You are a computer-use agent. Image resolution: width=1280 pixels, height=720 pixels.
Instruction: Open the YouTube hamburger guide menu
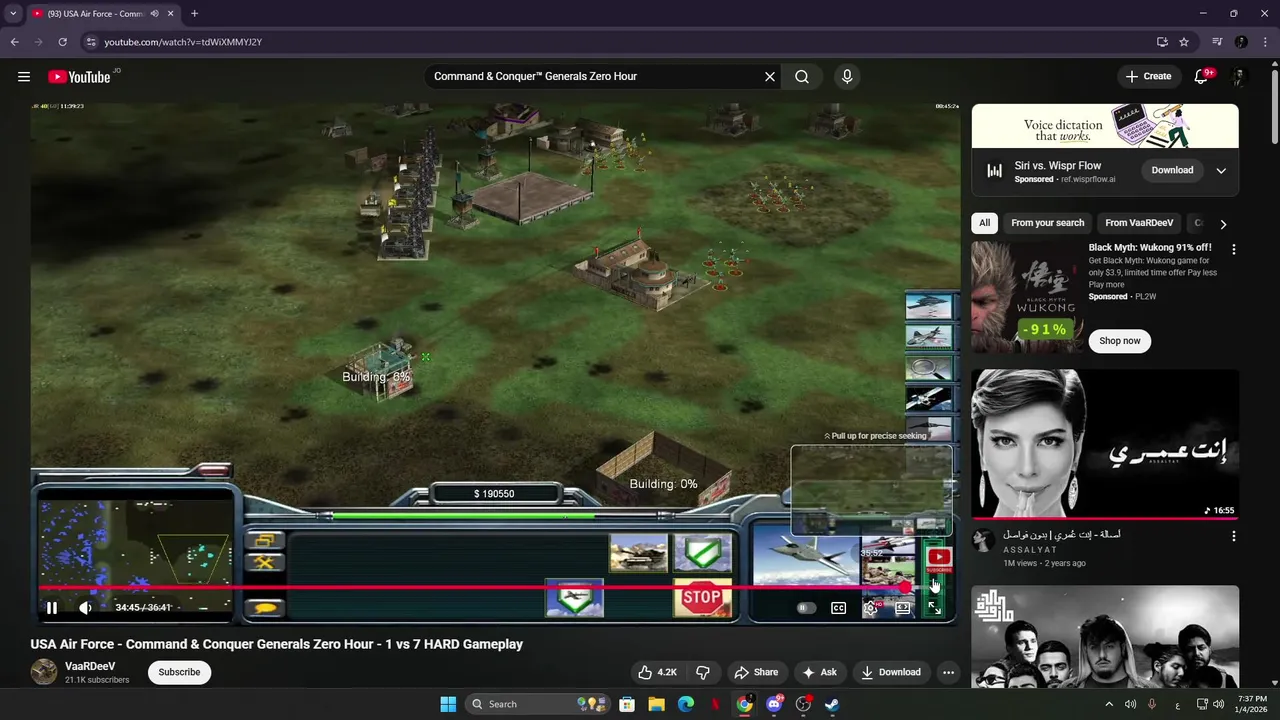(24, 76)
